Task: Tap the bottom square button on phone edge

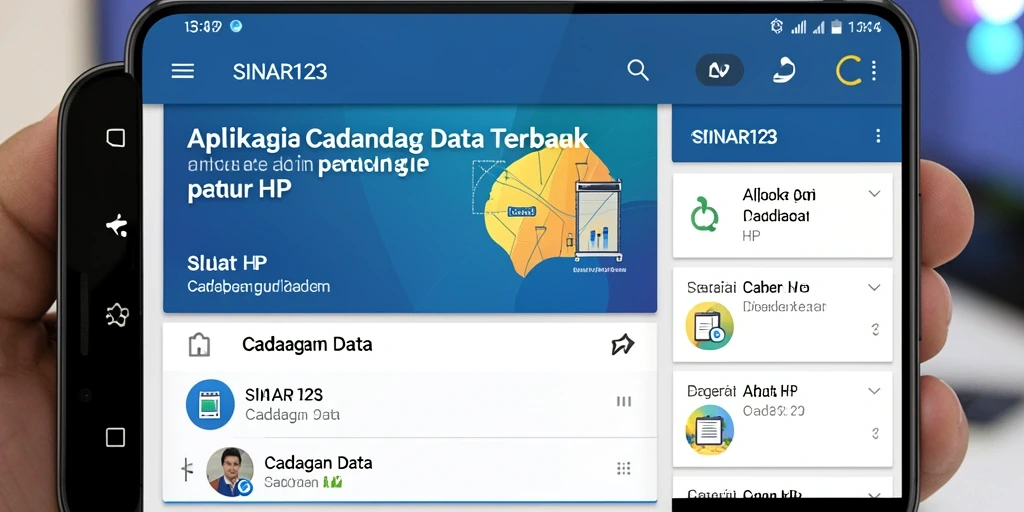Action: [116, 437]
